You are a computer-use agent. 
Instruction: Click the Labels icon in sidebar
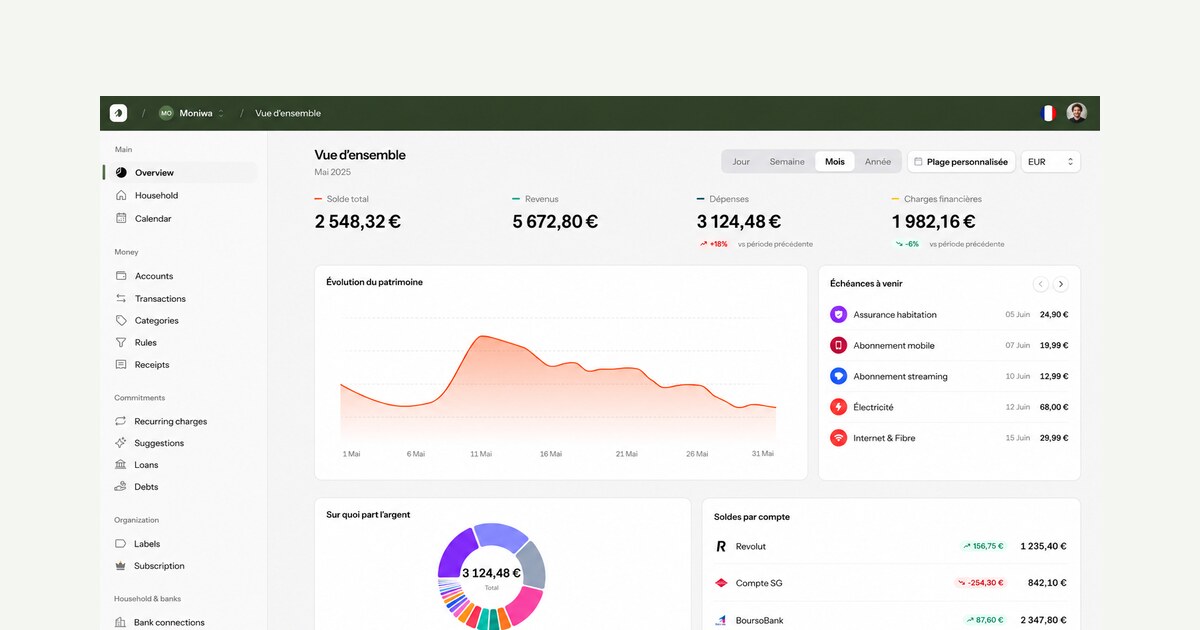121,544
